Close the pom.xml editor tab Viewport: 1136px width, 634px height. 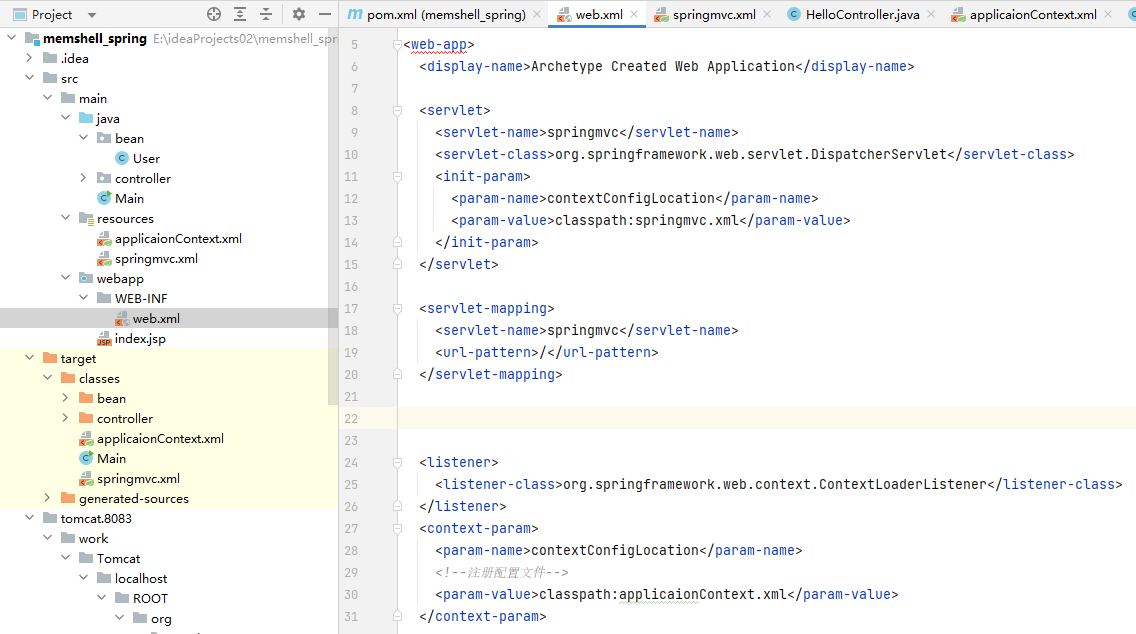point(537,15)
